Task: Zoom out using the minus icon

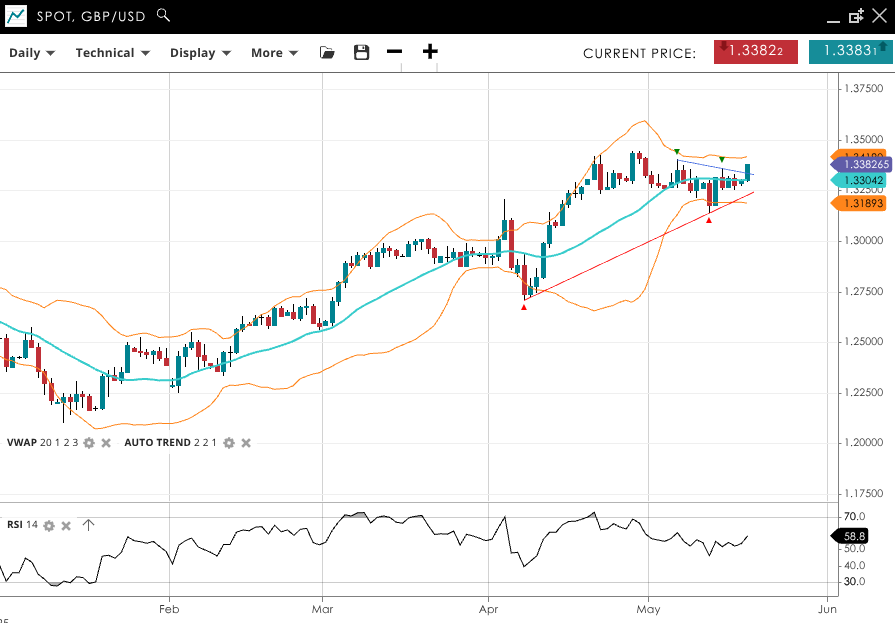Action: [x=395, y=52]
